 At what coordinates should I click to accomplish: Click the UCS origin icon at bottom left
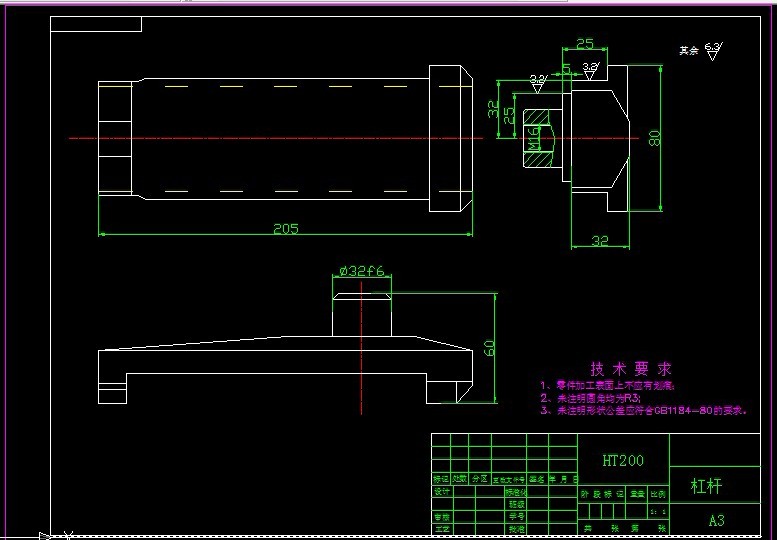pos(56,535)
